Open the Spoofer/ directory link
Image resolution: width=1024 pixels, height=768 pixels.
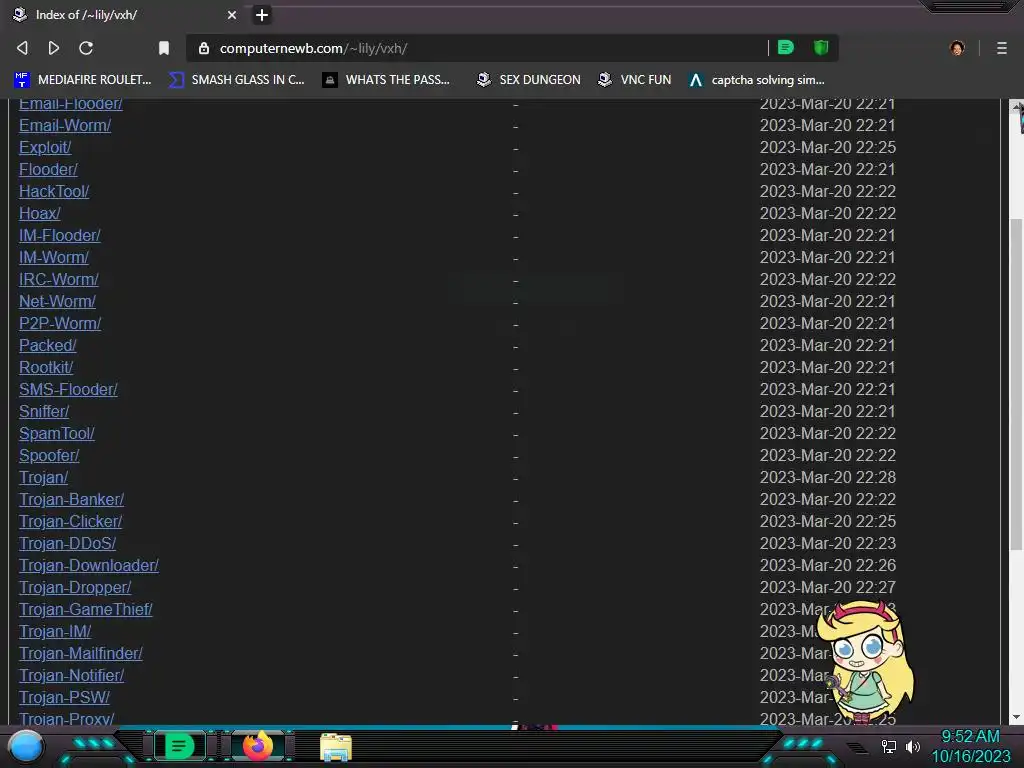pyautogui.click(x=49, y=456)
